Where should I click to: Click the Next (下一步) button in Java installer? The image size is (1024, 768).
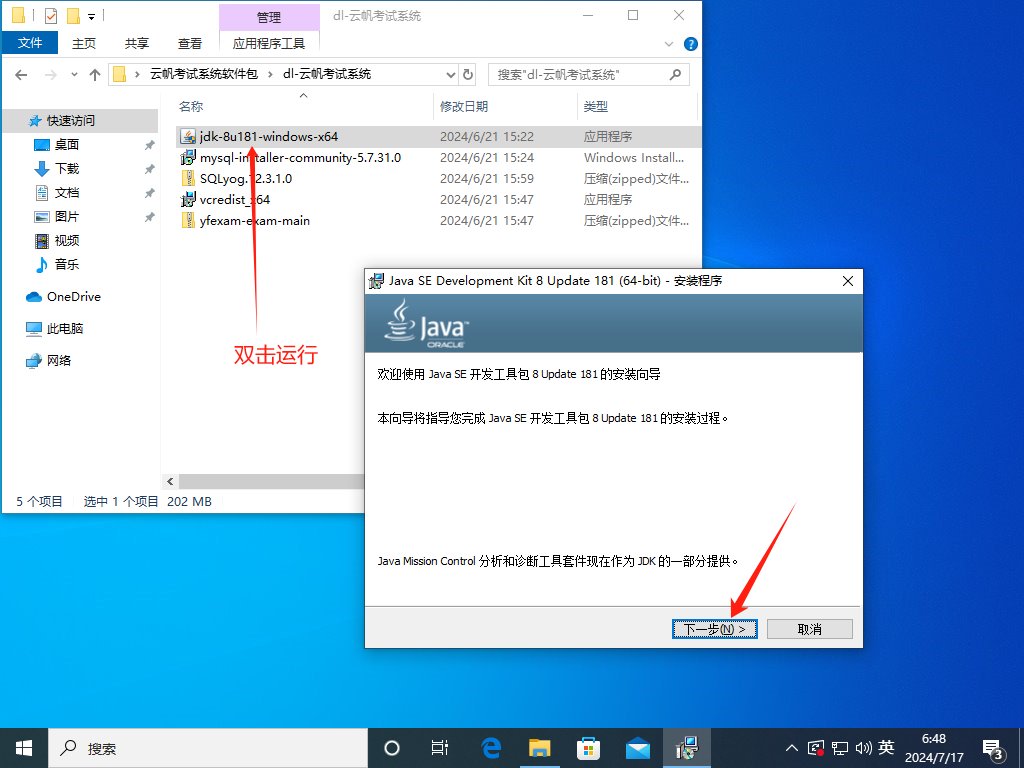point(714,629)
